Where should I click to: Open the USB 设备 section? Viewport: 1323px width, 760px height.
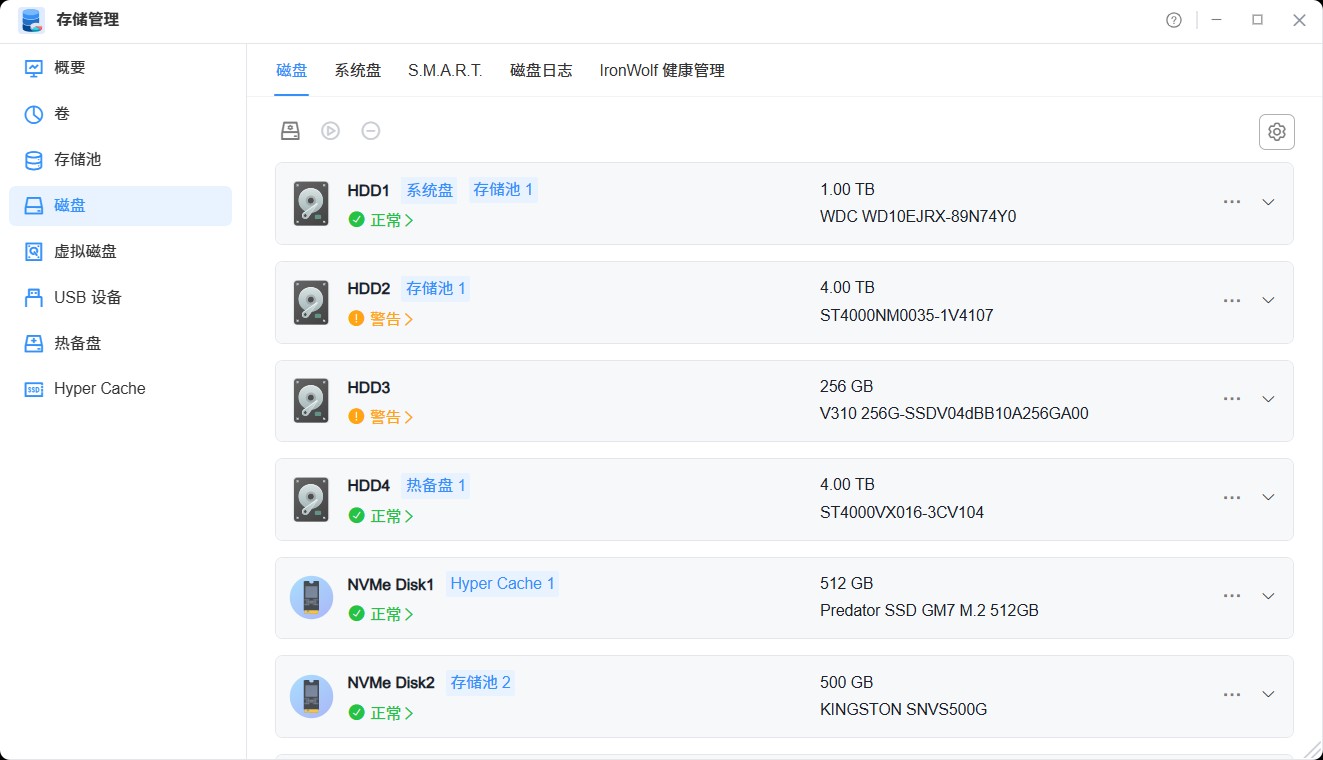88,297
